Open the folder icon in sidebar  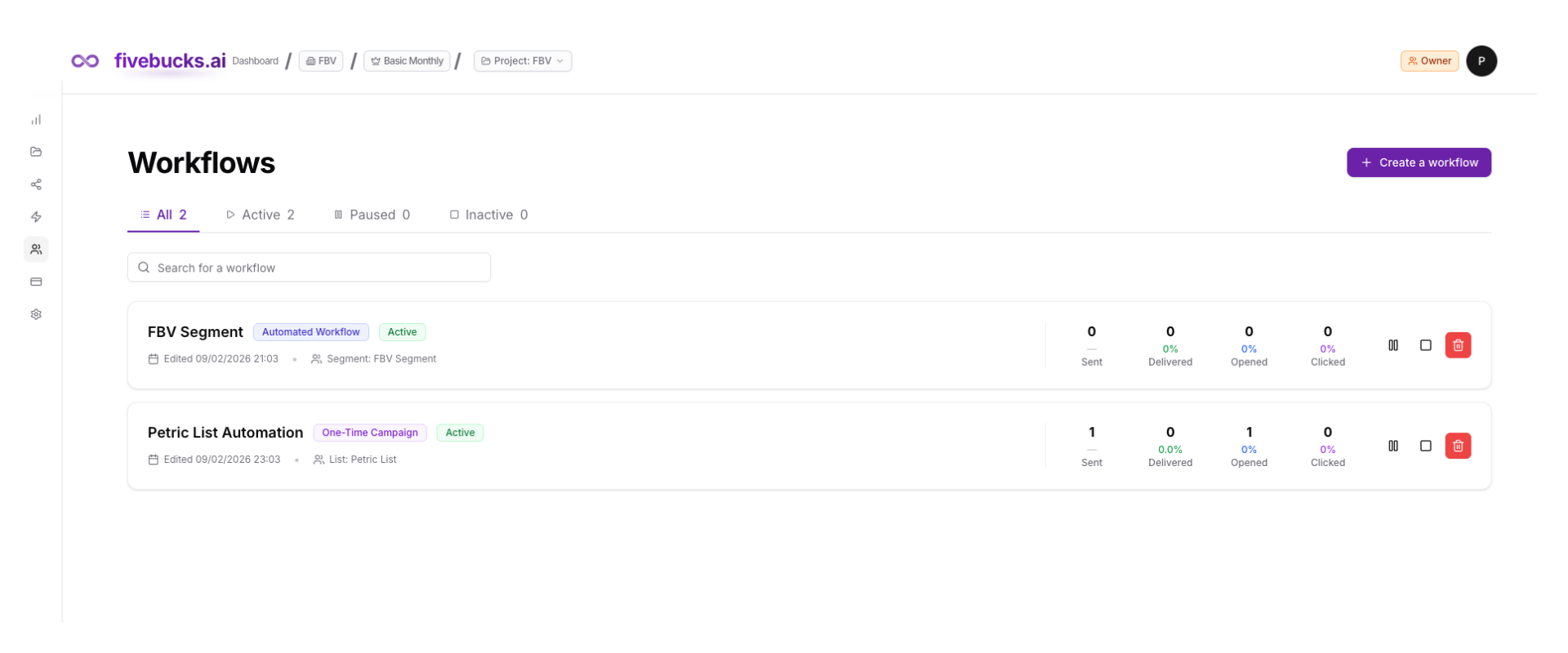pos(36,152)
